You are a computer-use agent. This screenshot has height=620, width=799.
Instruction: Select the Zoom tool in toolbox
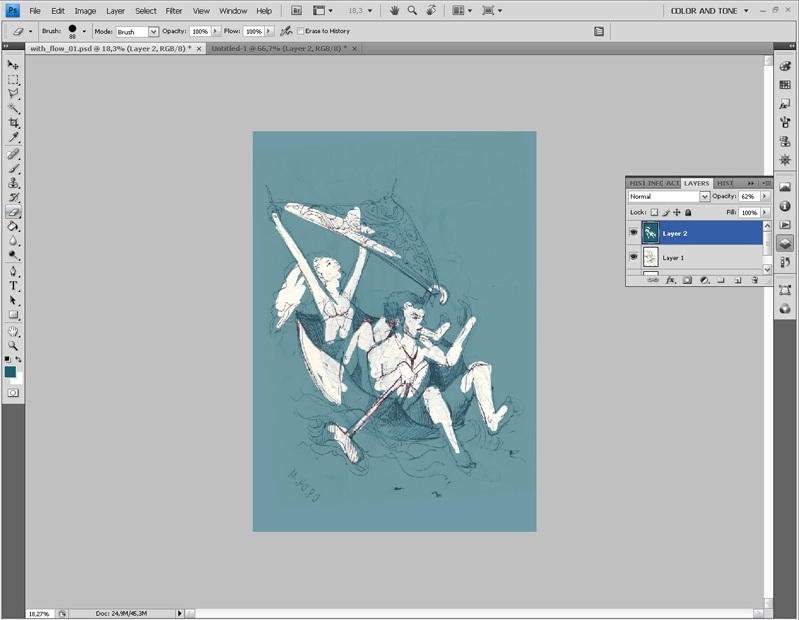pos(13,345)
